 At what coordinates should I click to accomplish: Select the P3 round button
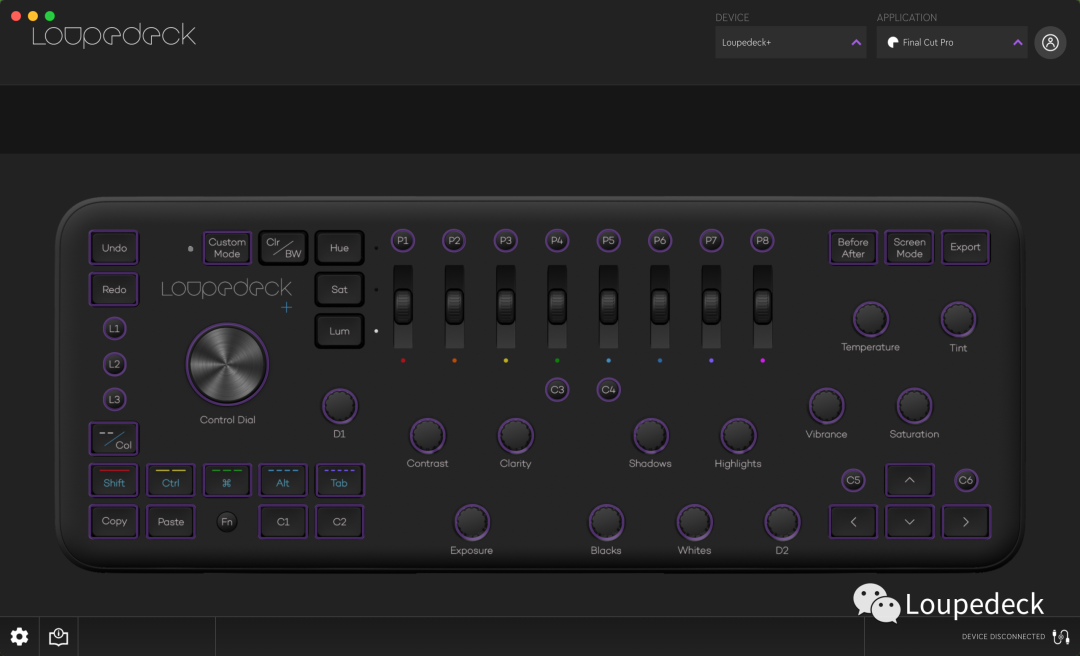click(506, 240)
